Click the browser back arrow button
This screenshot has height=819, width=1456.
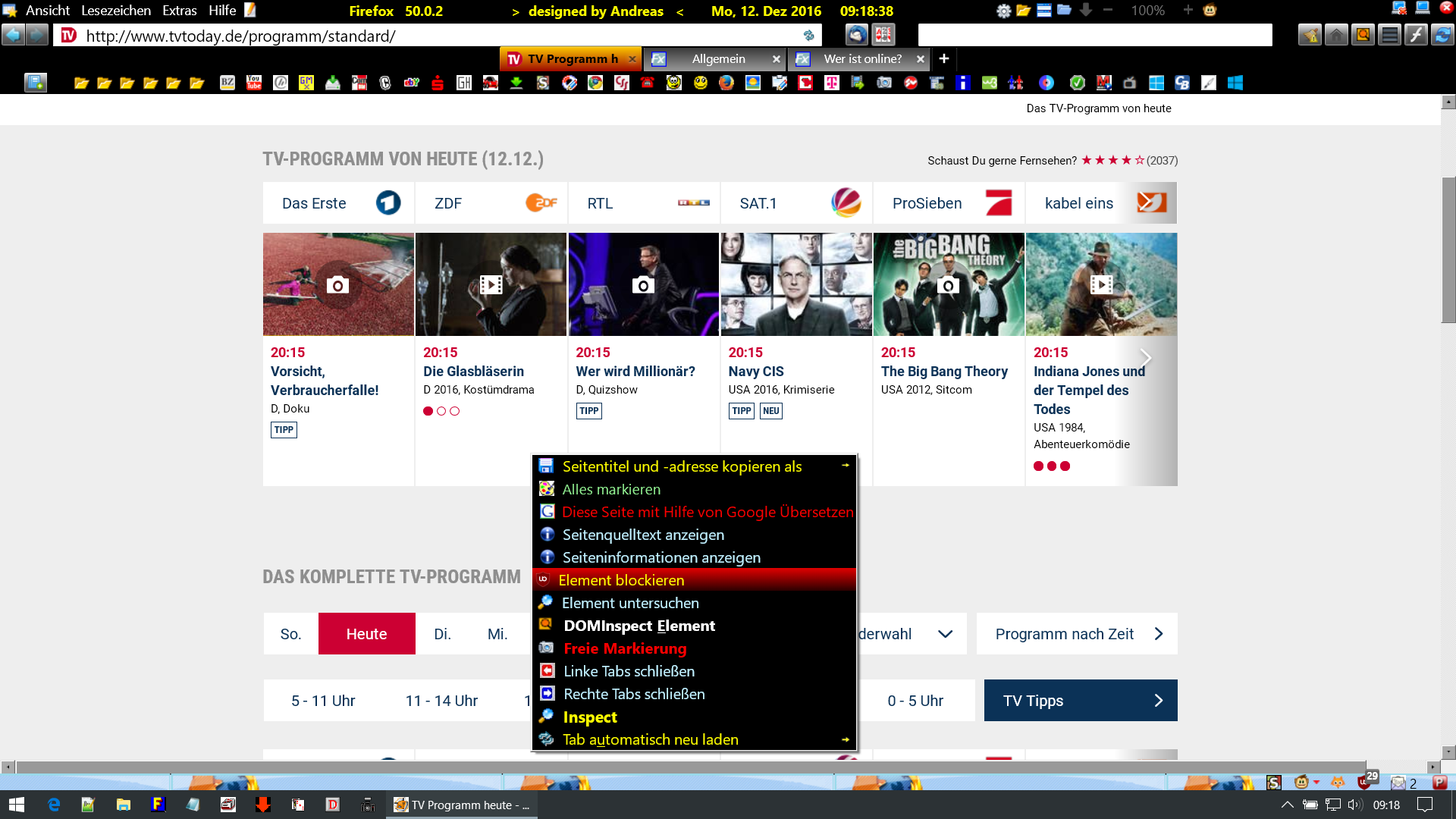pos(13,35)
